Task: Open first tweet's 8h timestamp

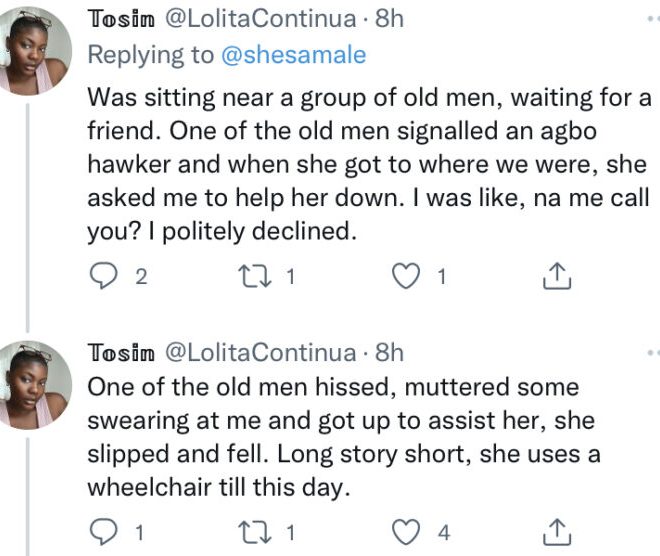Action: click(x=388, y=19)
